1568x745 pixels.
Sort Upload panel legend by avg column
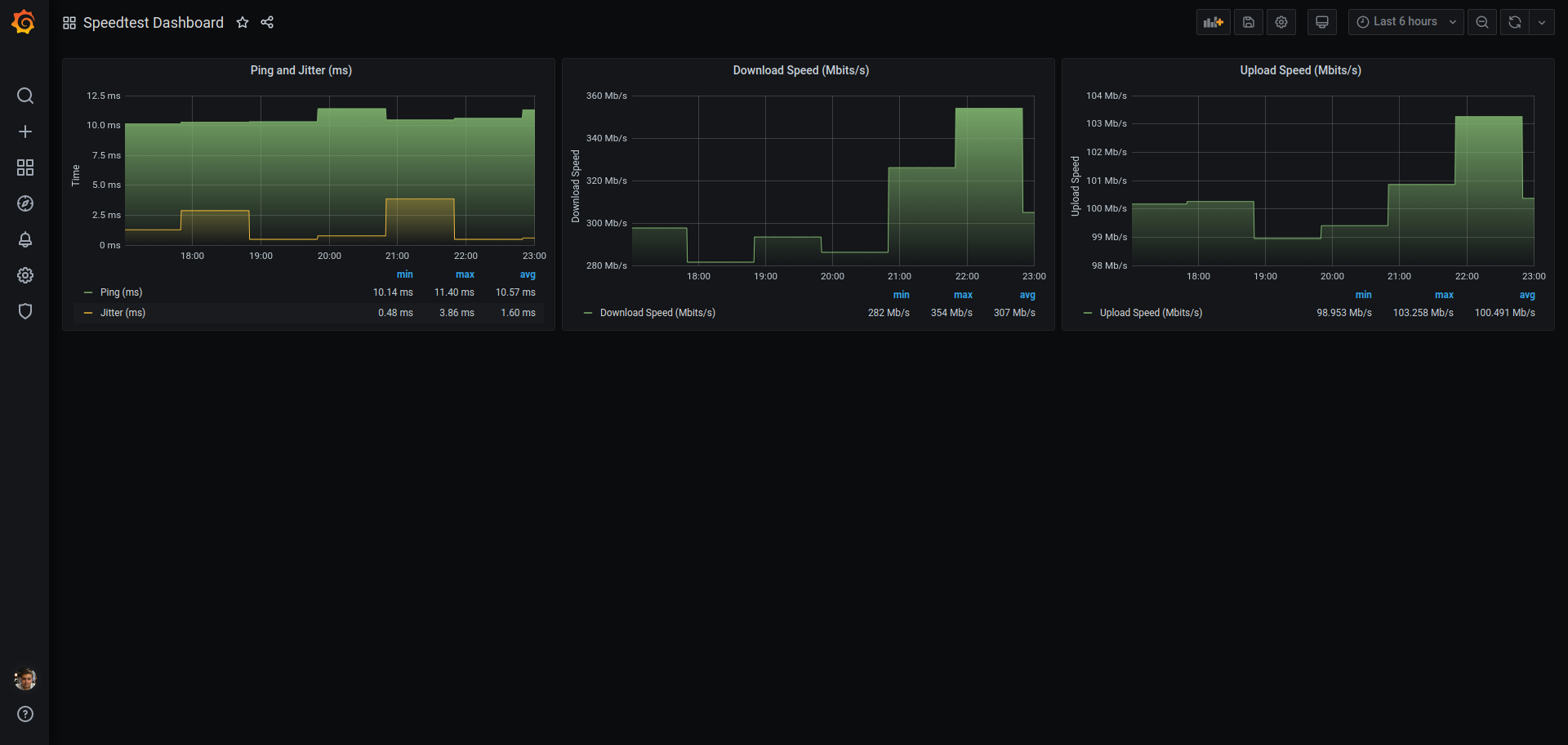(1527, 295)
